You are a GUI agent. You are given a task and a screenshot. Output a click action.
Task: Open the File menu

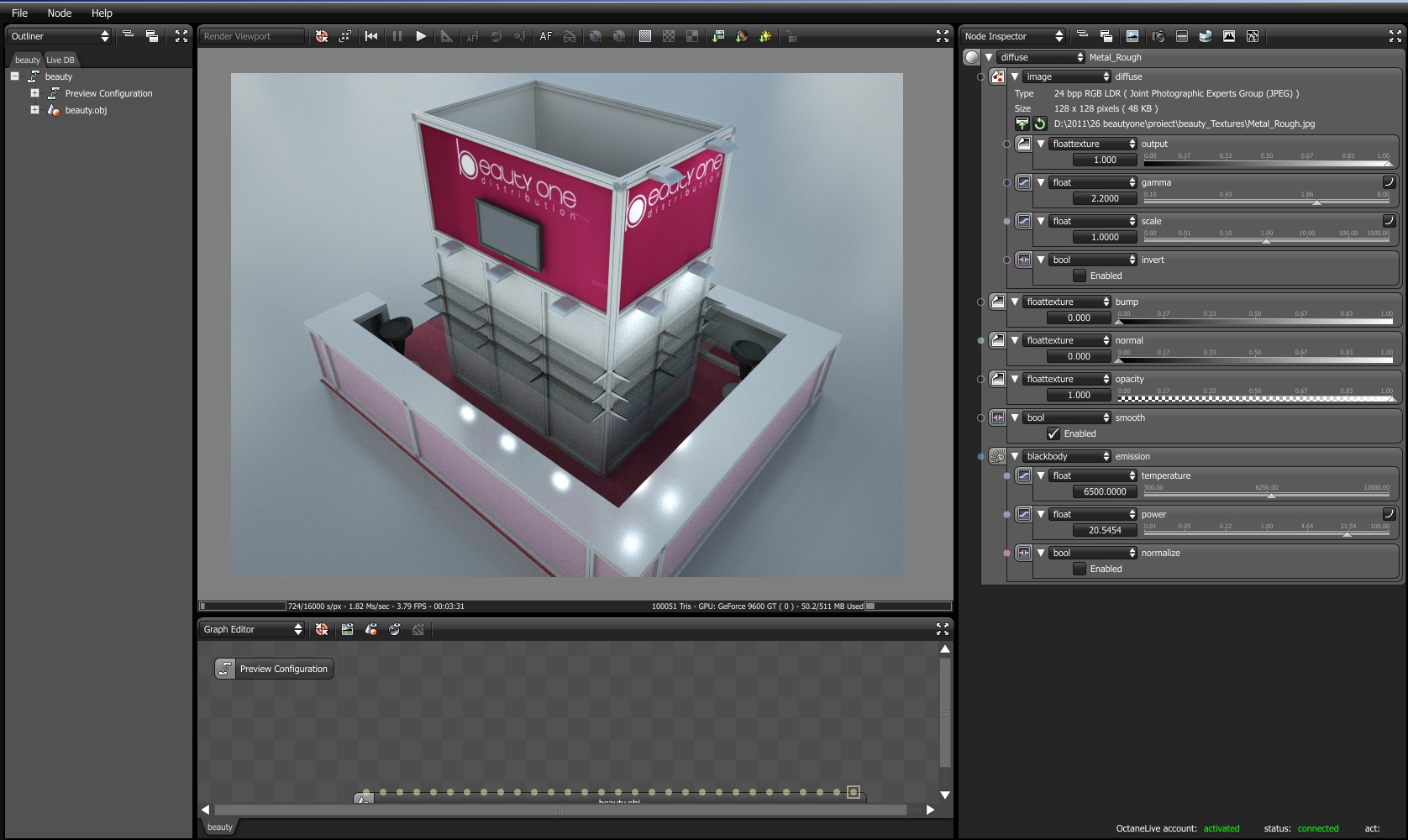click(x=19, y=13)
